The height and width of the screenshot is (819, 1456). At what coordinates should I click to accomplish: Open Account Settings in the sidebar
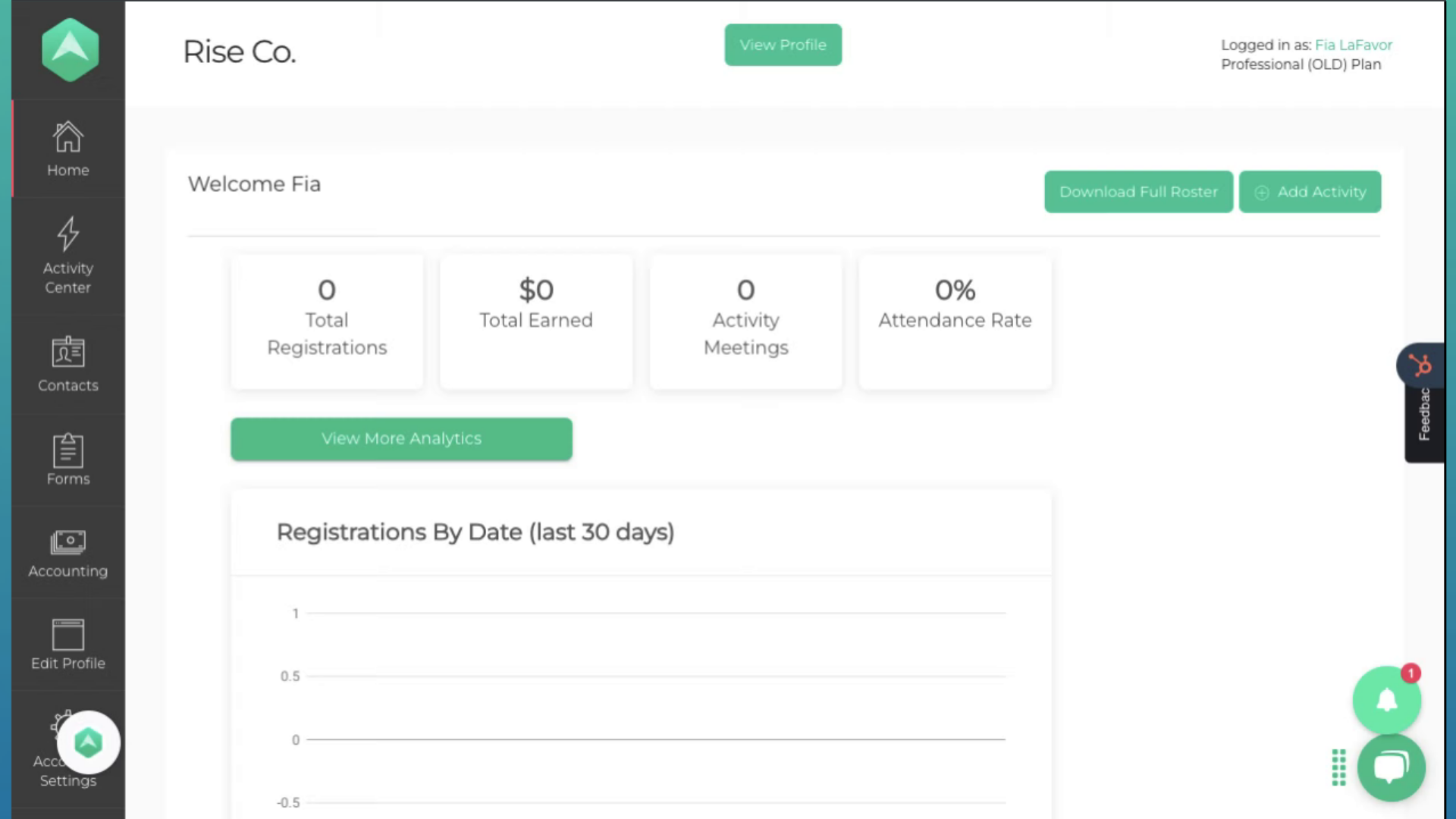coord(67,751)
